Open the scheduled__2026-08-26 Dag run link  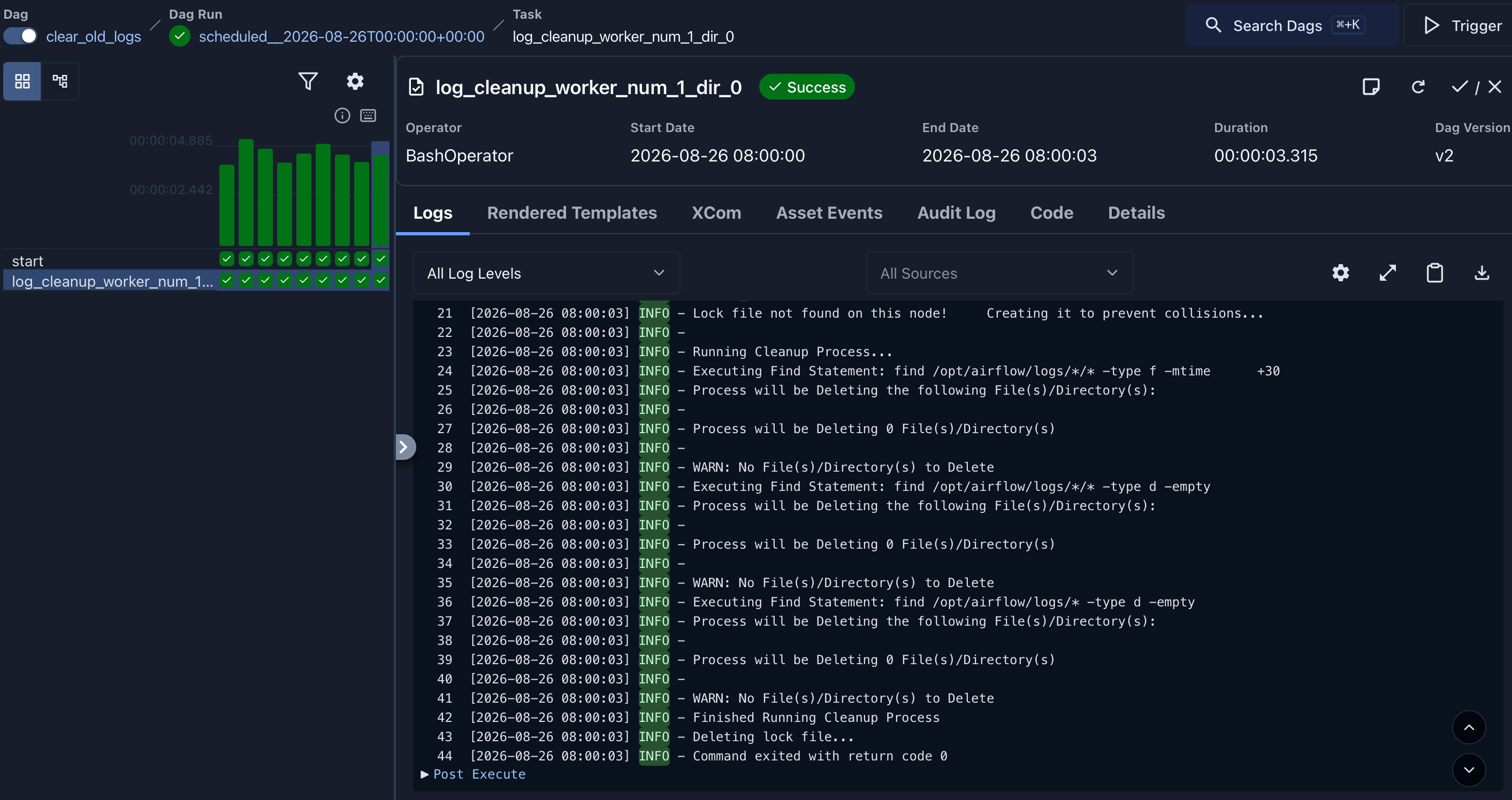(341, 36)
